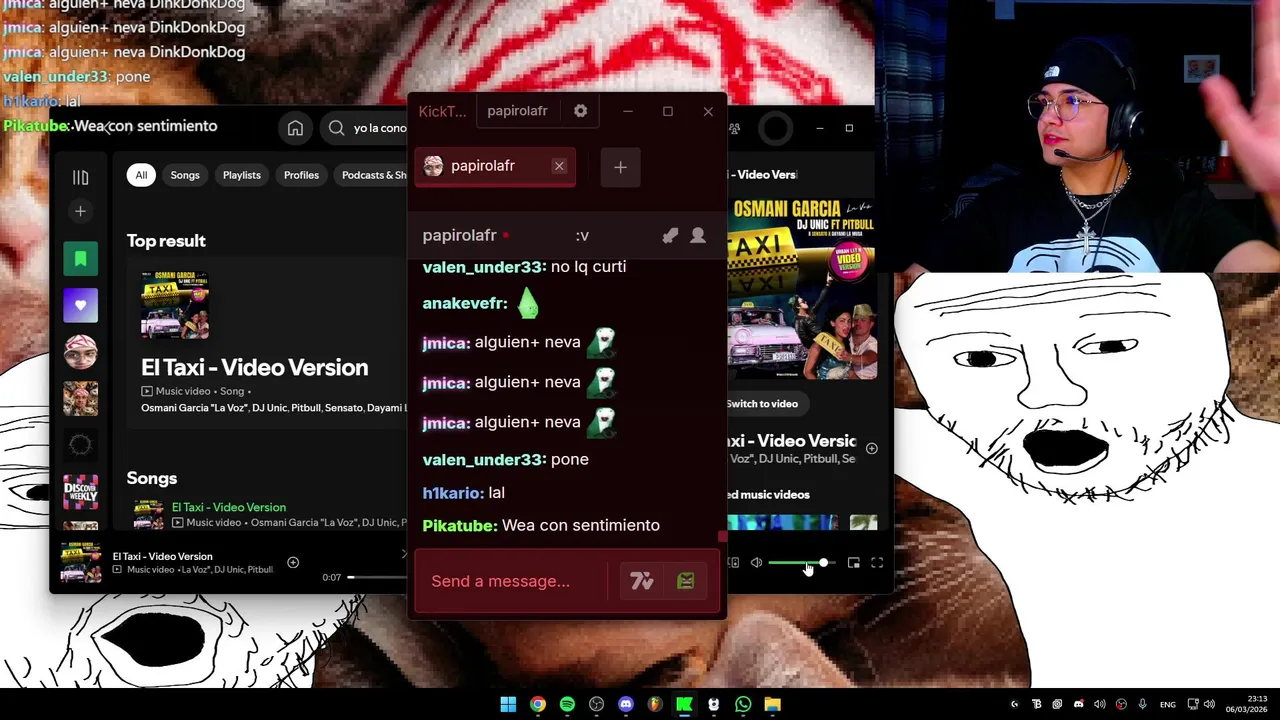Click the Spotify search magnifier icon
Viewport: 1280px width, 720px height.
[336, 128]
